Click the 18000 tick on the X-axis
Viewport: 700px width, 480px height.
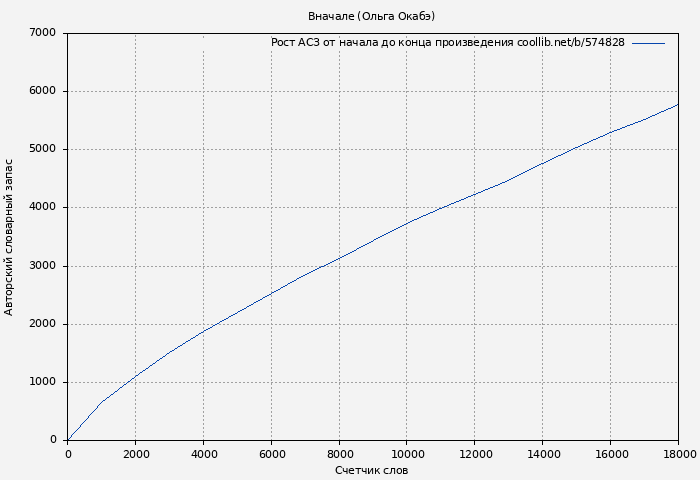(x=678, y=453)
